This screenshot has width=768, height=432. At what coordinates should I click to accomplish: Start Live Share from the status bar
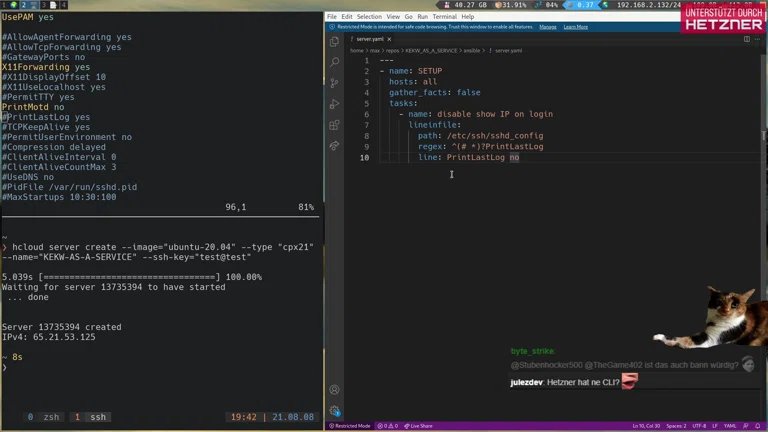(419, 426)
